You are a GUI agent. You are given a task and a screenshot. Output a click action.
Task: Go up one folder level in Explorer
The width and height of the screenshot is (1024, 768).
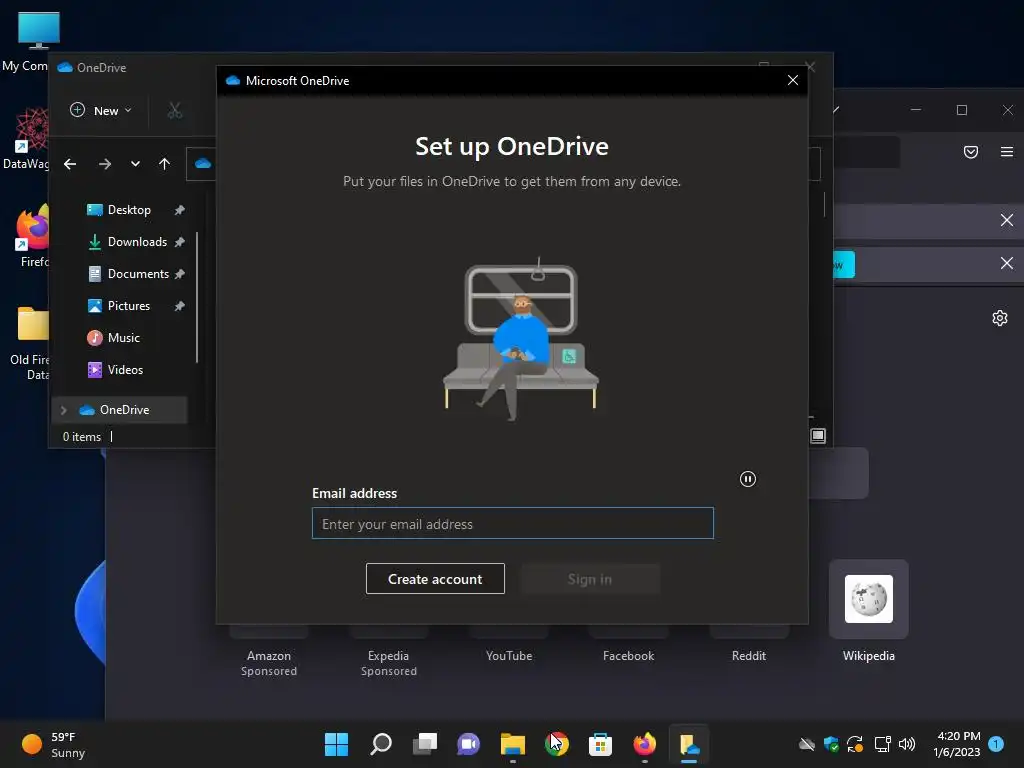pos(165,164)
